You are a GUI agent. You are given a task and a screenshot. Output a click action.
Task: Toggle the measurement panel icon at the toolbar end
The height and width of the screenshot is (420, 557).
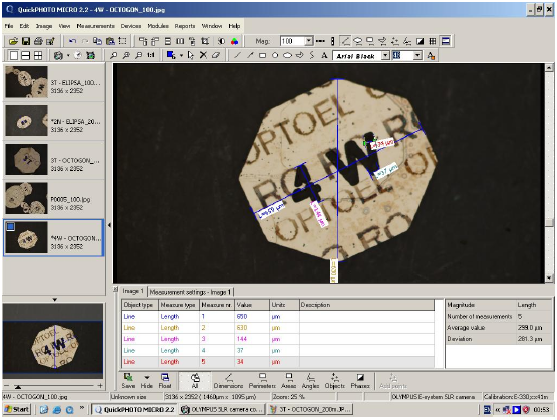(x=445, y=41)
